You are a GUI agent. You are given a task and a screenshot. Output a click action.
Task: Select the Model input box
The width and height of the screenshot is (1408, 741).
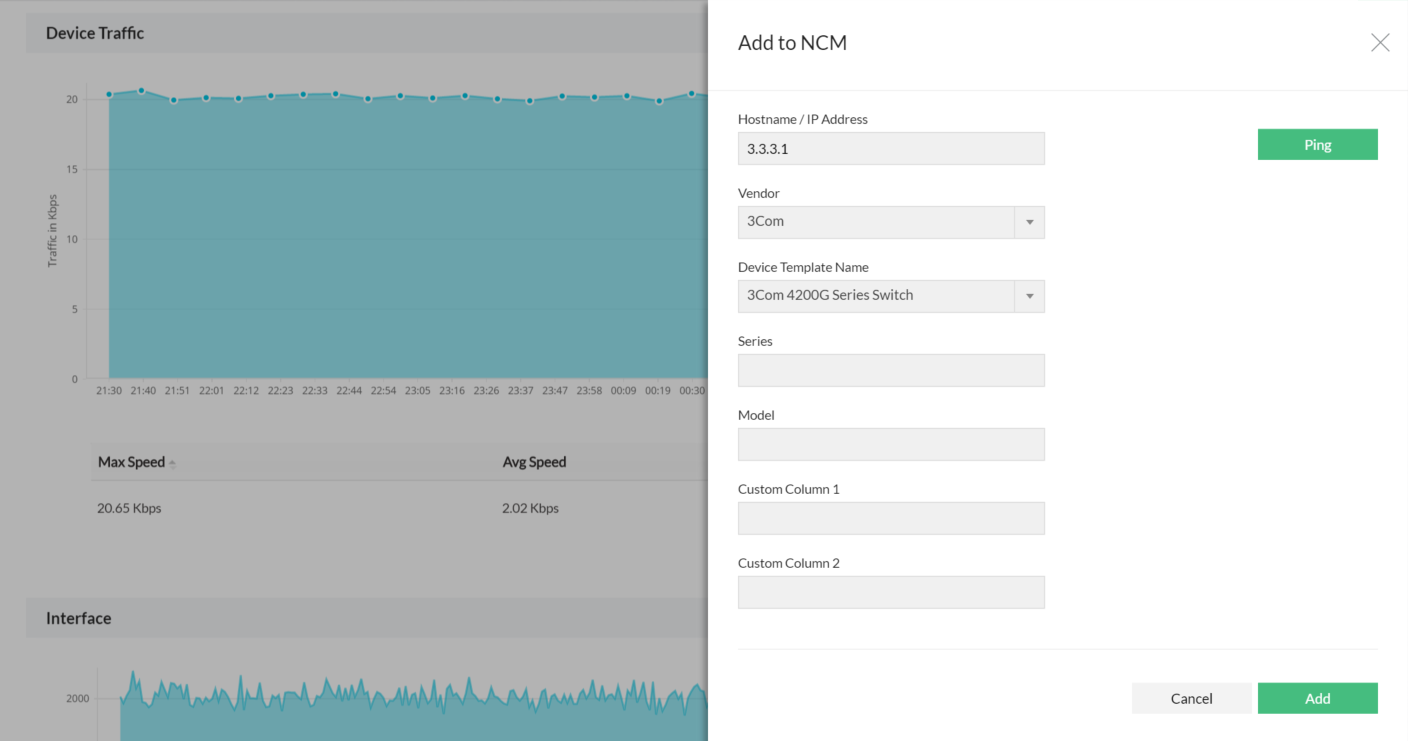pyautogui.click(x=891, y=444)
